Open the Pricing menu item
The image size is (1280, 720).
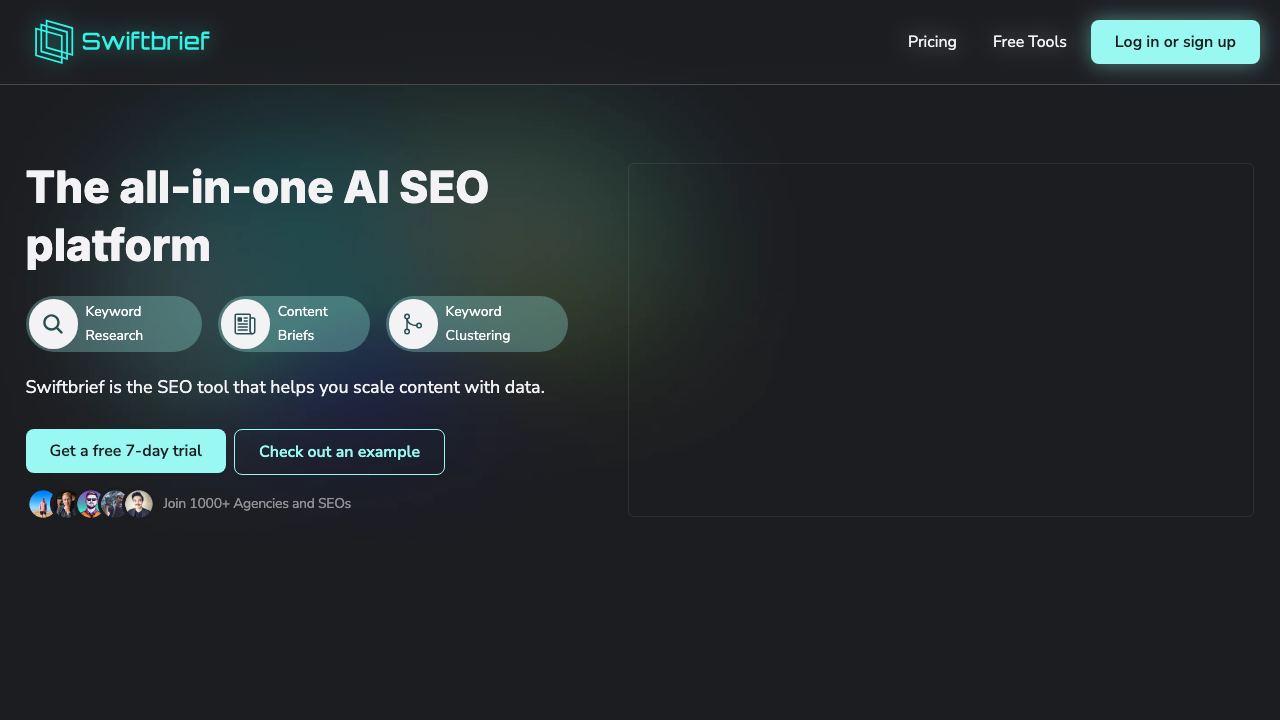[932, 42]
